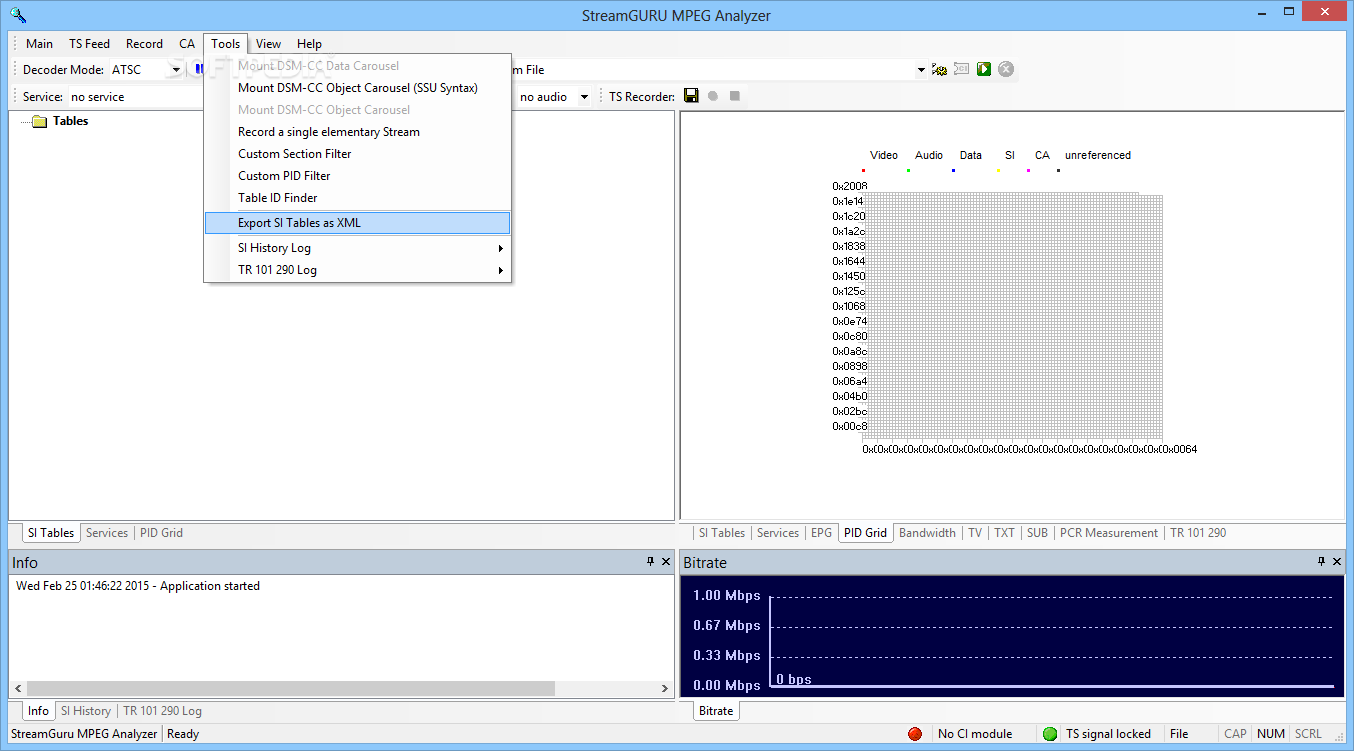This screenshot has height=751, width=1354.
Task: Choose Mount DSM-CC Object Carousel (SSU Syntax)
Action: (x=358, y=88)
